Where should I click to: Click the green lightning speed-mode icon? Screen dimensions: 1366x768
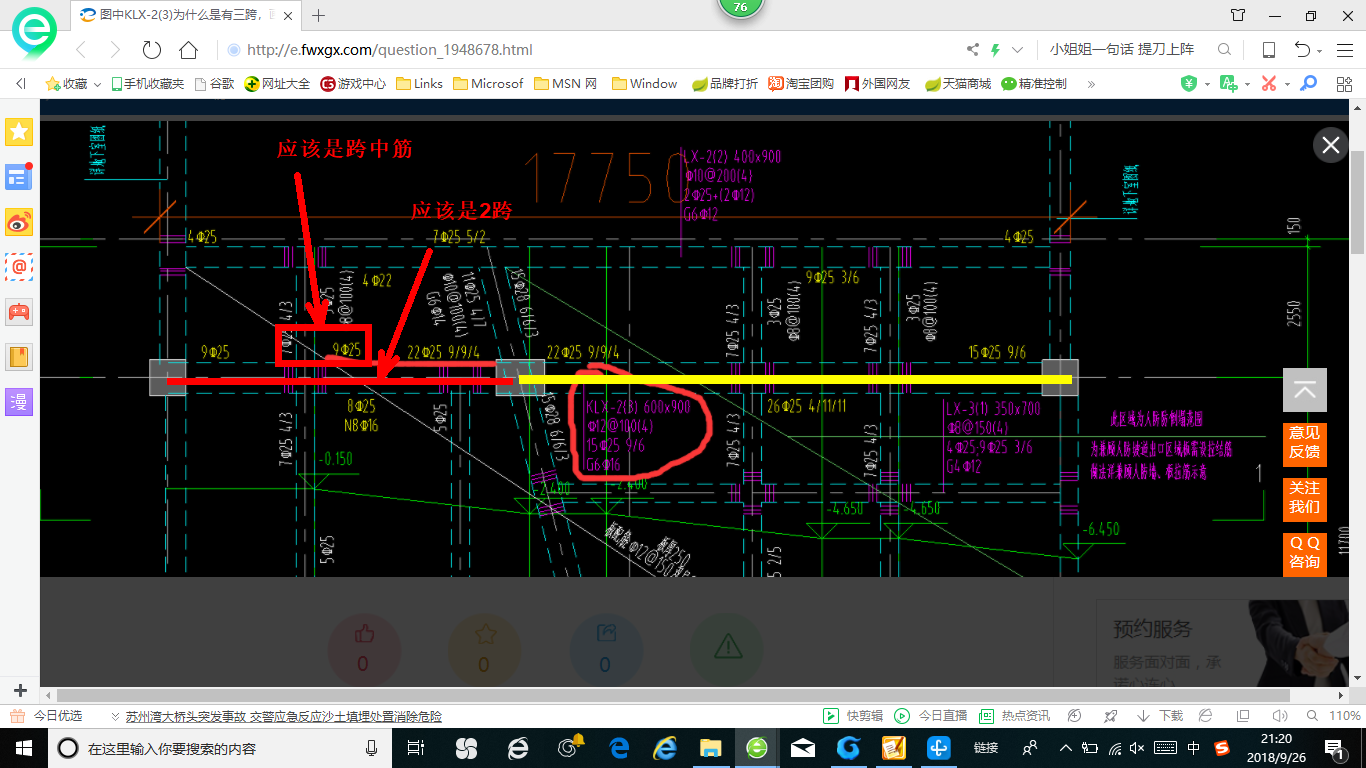click(996, 50)
